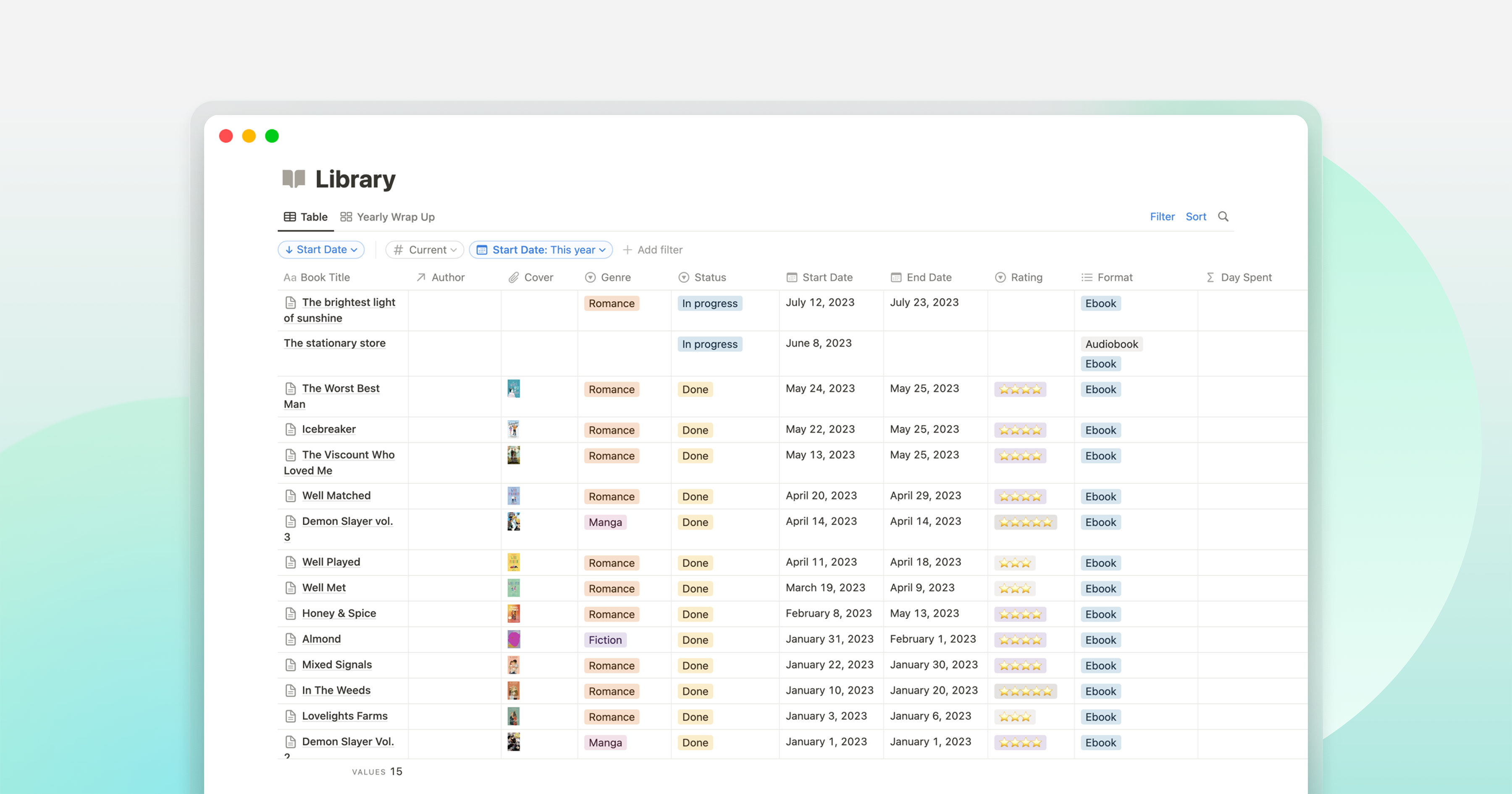Click the Author relation column header
This screenshot has width=1512, height=794.
[440, 277]
